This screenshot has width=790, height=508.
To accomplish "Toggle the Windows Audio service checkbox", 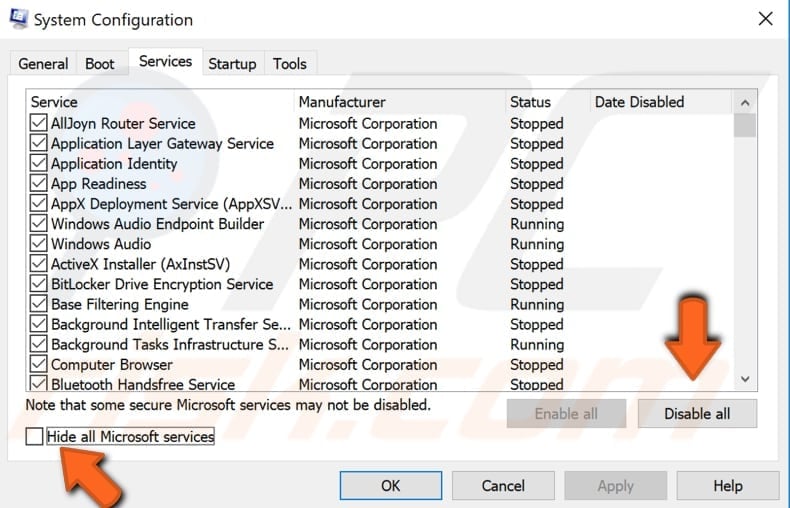I will (x=39, y=244).
